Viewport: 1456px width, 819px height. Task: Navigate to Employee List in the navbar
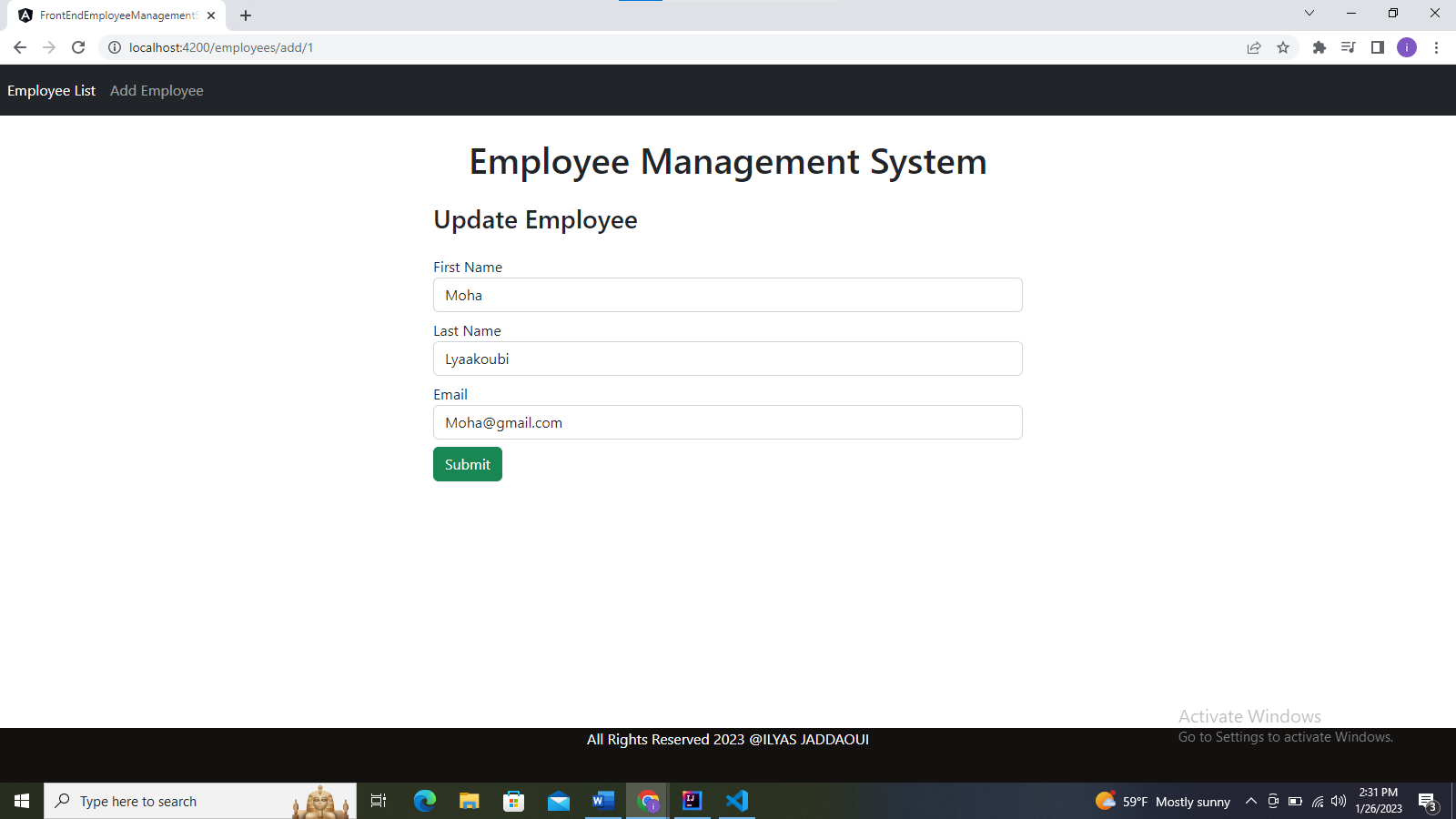click(51, 90)
